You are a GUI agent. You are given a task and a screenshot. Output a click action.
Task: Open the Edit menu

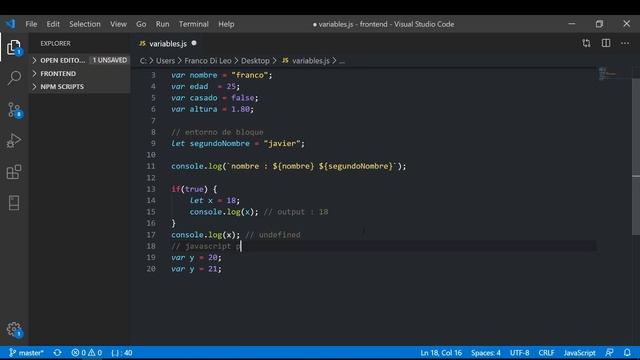(53, 24)
